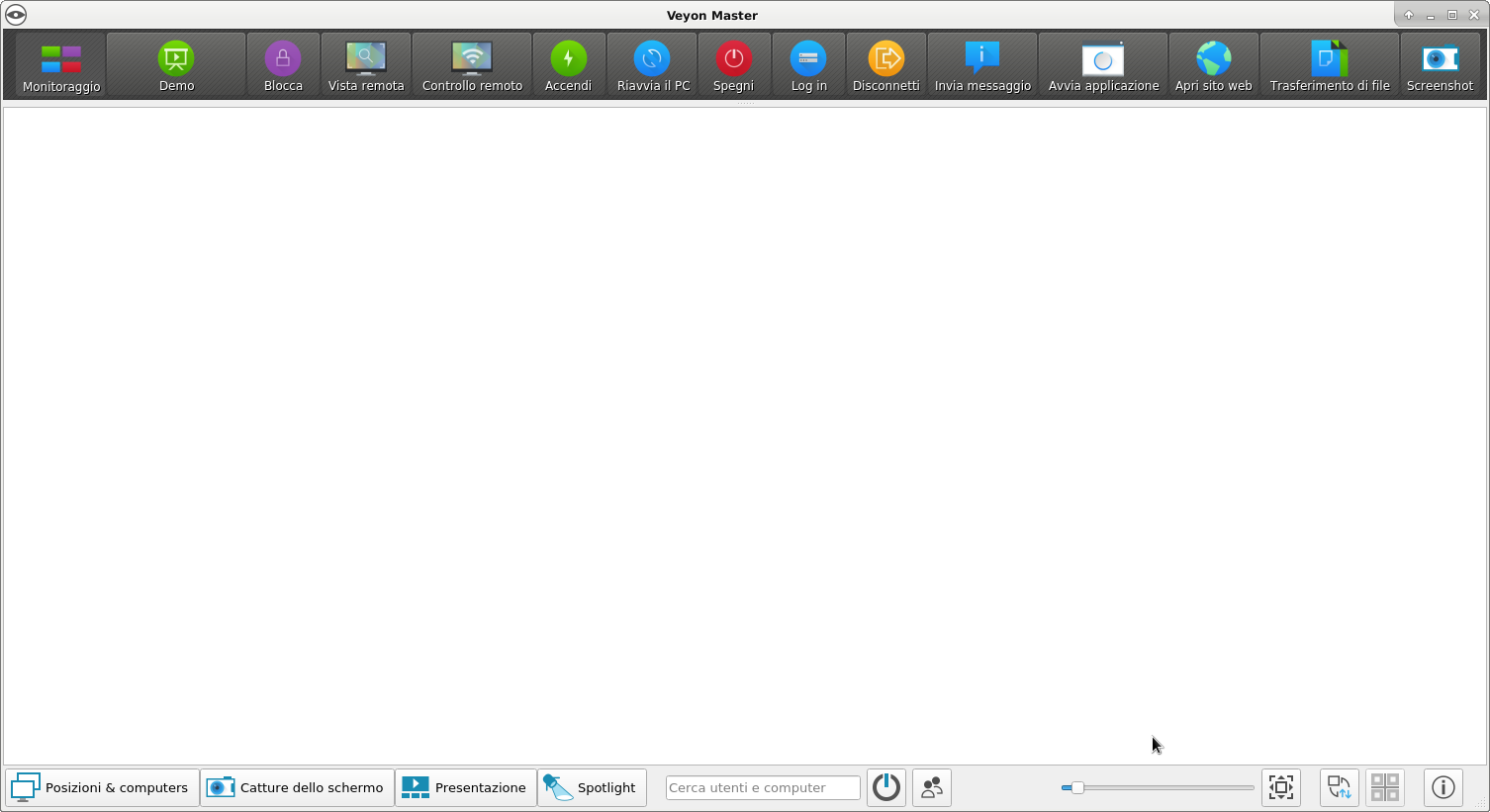Image resolution: width=1490 pixels, height=812 pixels.
Task: Launch Controllo remoto
Action: coord(472,65)
